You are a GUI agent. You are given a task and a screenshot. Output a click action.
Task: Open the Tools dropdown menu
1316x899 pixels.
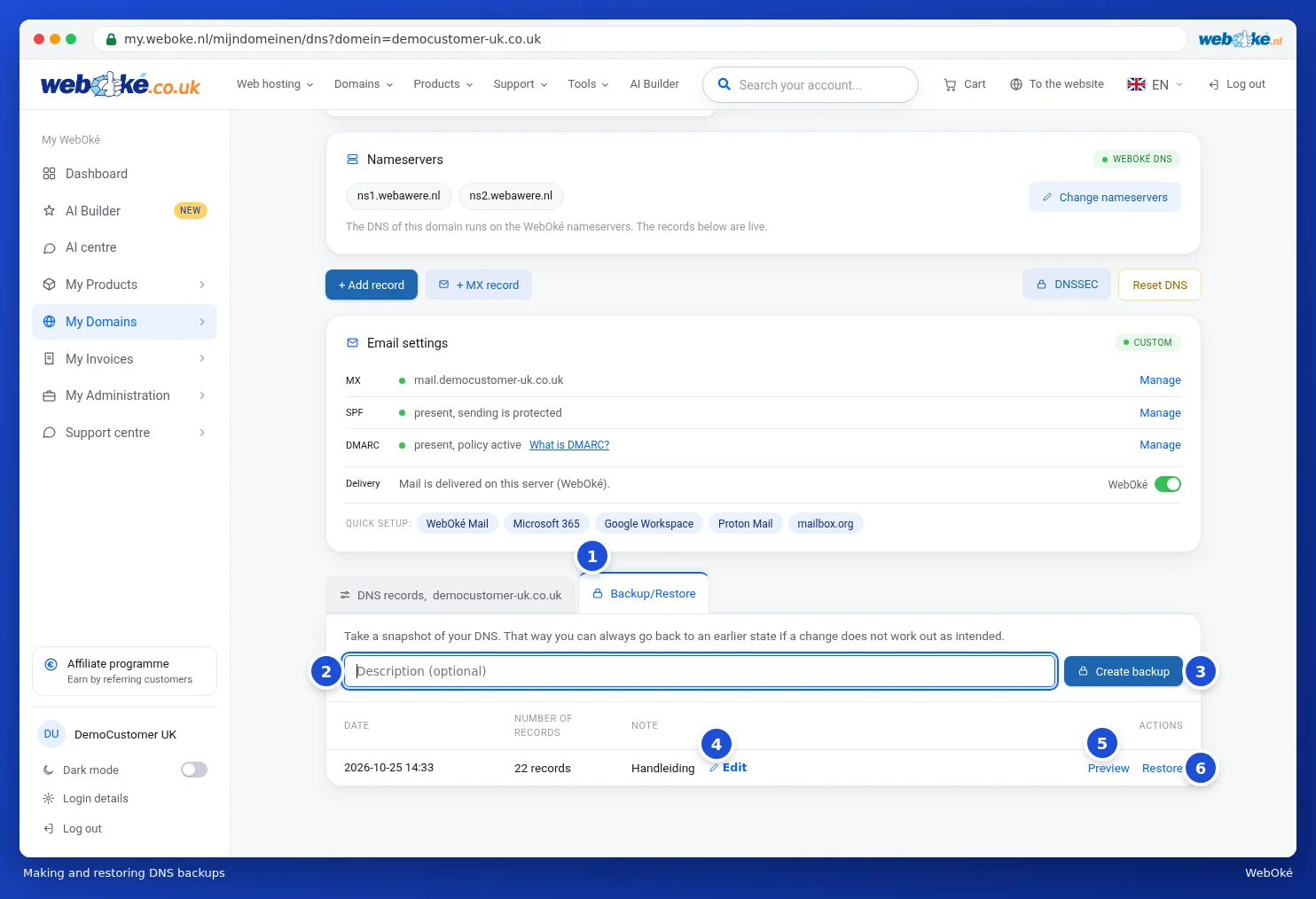pos(589,84)
